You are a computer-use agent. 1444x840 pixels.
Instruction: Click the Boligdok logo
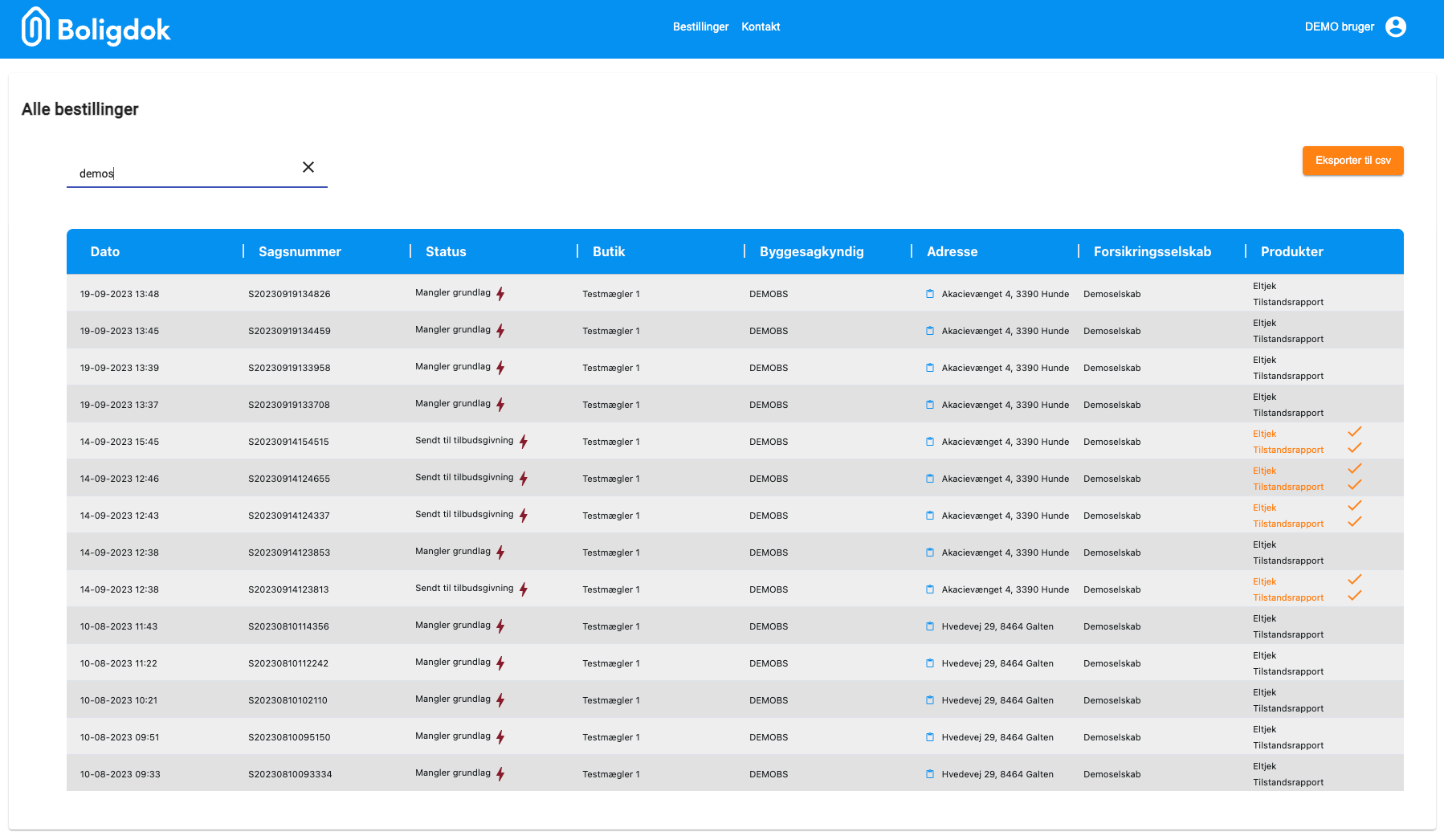click(x=96, y=27)
